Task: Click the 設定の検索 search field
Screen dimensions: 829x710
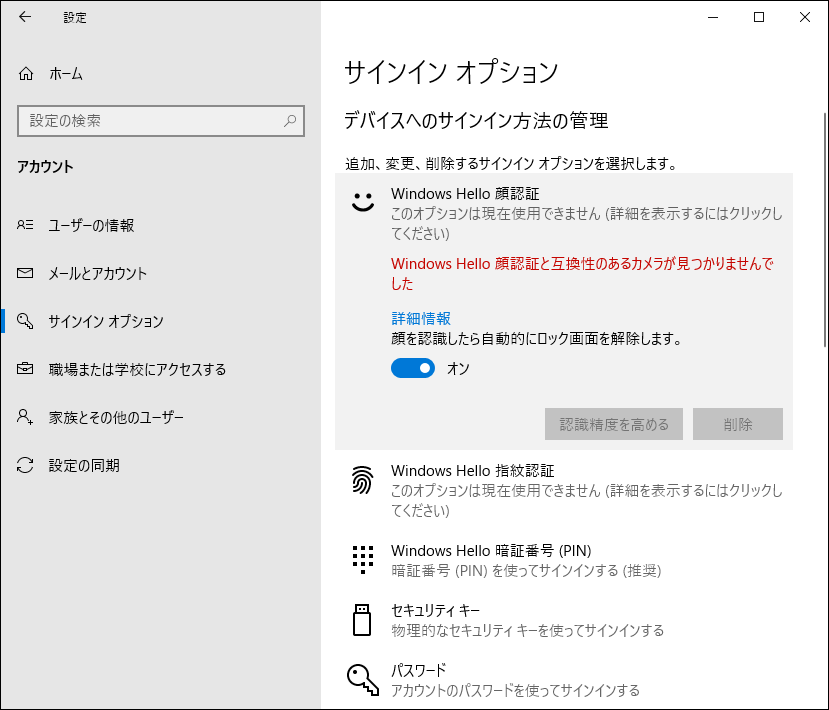Action: click(x=161, y=121)
